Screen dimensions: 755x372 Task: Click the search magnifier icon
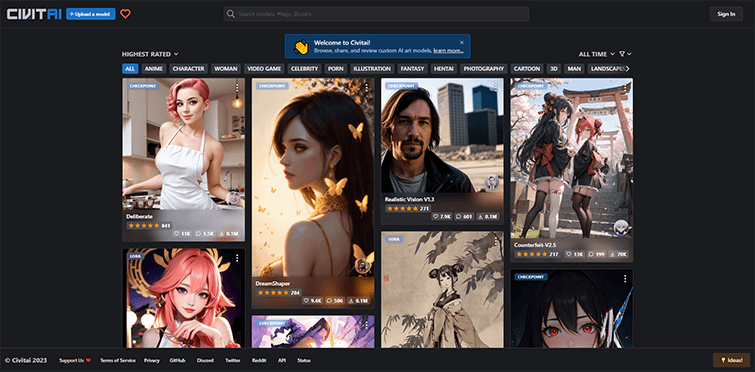pyautogui.click(x=231, y=14)
